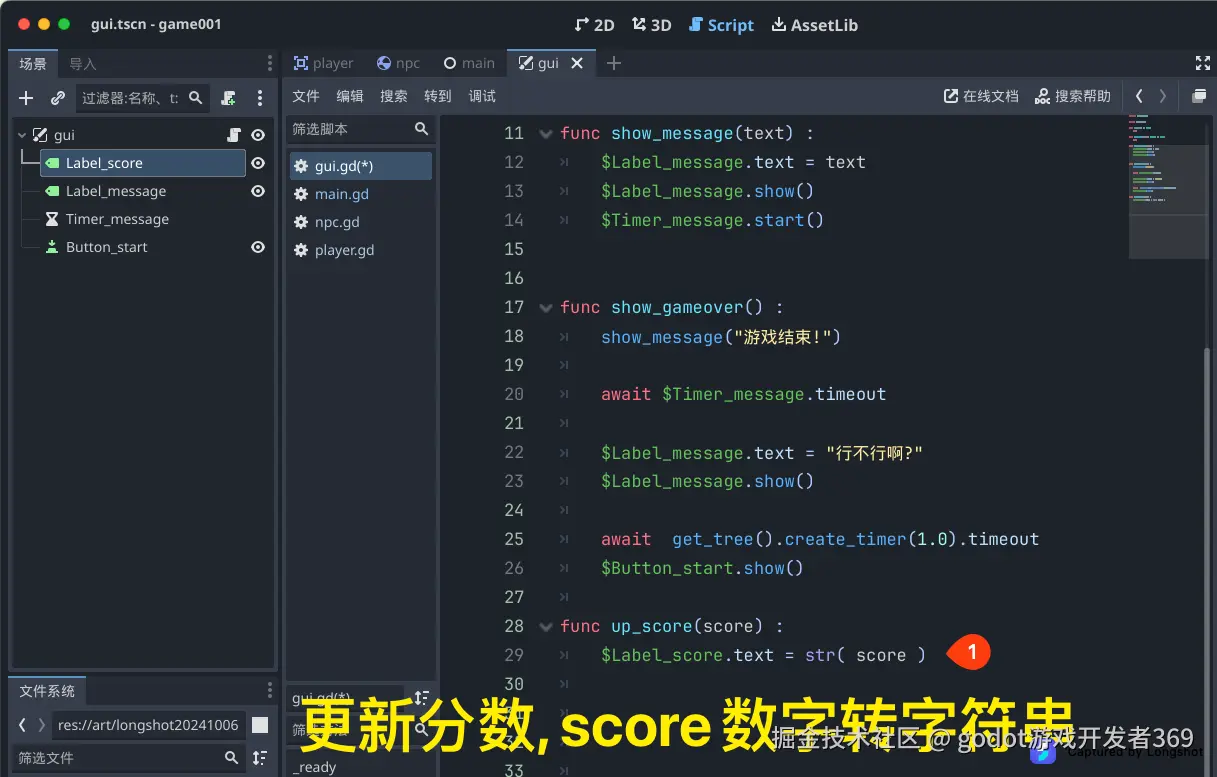Open the 转到 menu
This screenshot has height=777, width=1217.
[x=438, y=96]
